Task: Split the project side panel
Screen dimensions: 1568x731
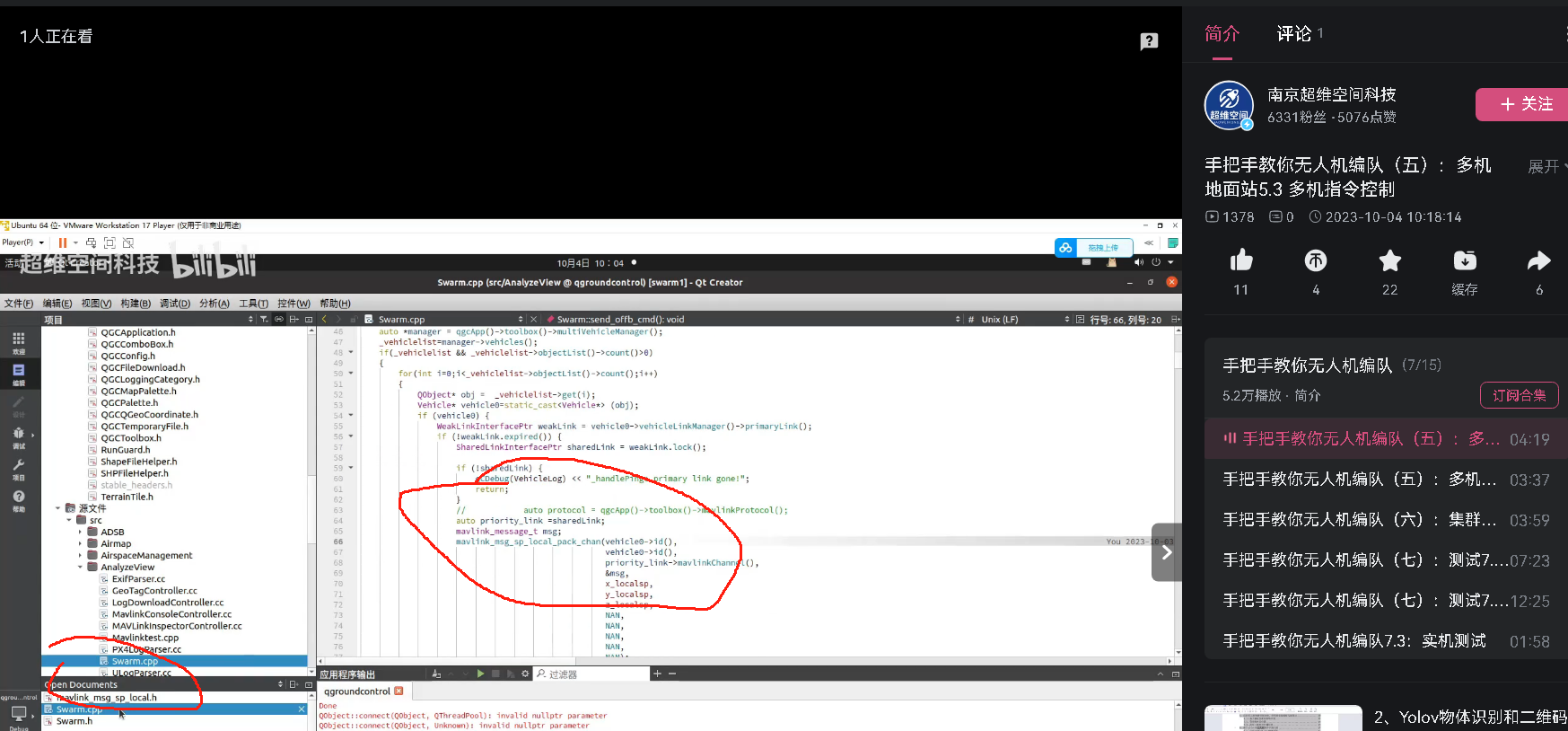Action: tap(293, 319)
